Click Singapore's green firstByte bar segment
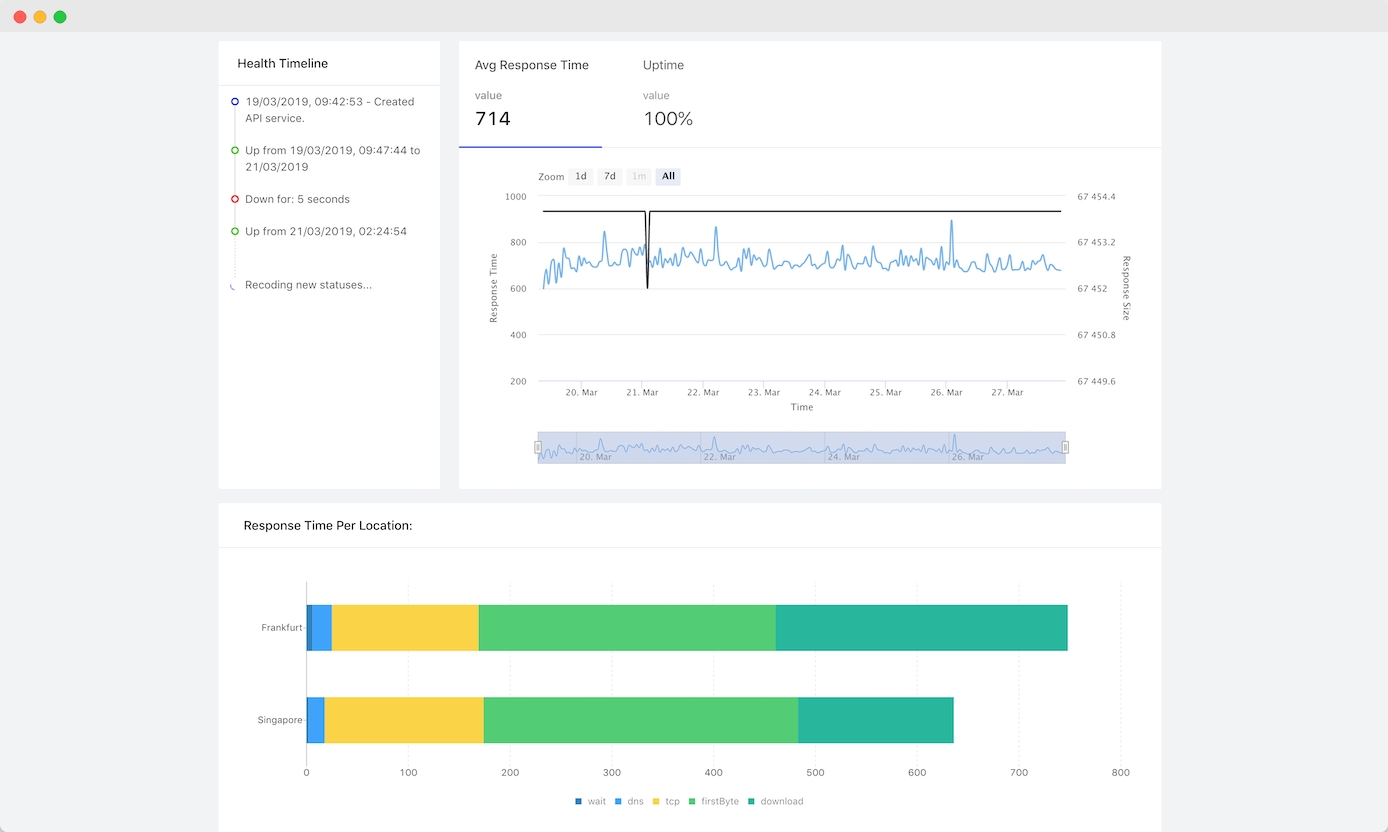This screenshot has width=1388, height=832. tap(640, 720)
